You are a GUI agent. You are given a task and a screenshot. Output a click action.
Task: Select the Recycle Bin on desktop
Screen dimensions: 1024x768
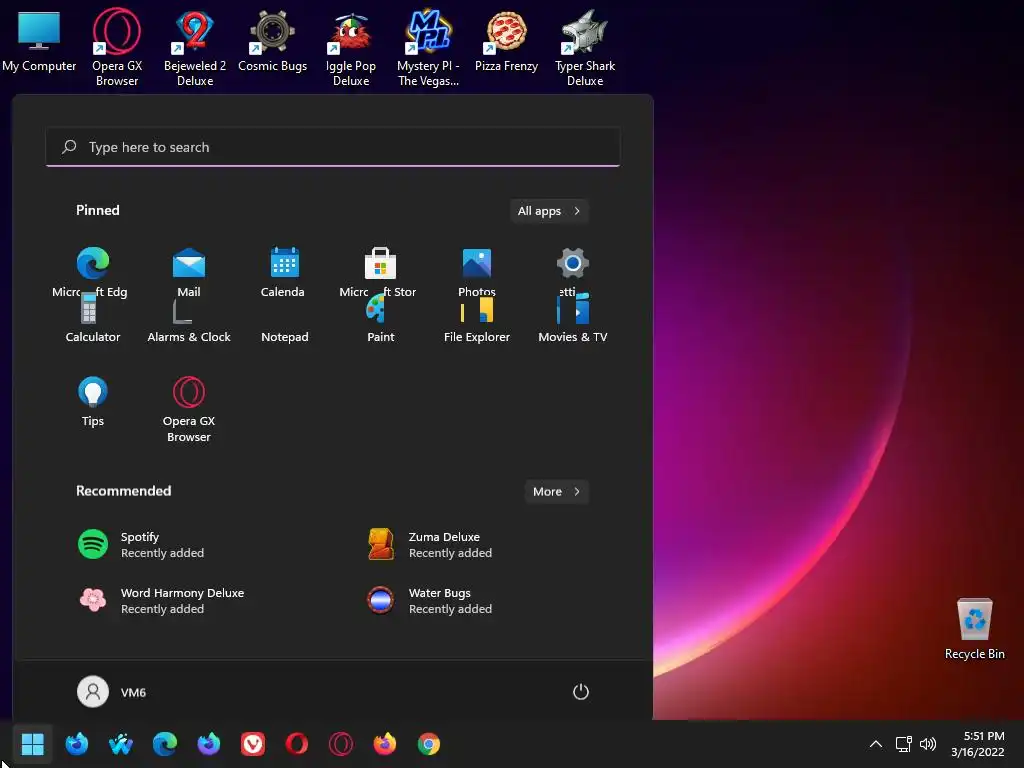(x=974, y=628)
